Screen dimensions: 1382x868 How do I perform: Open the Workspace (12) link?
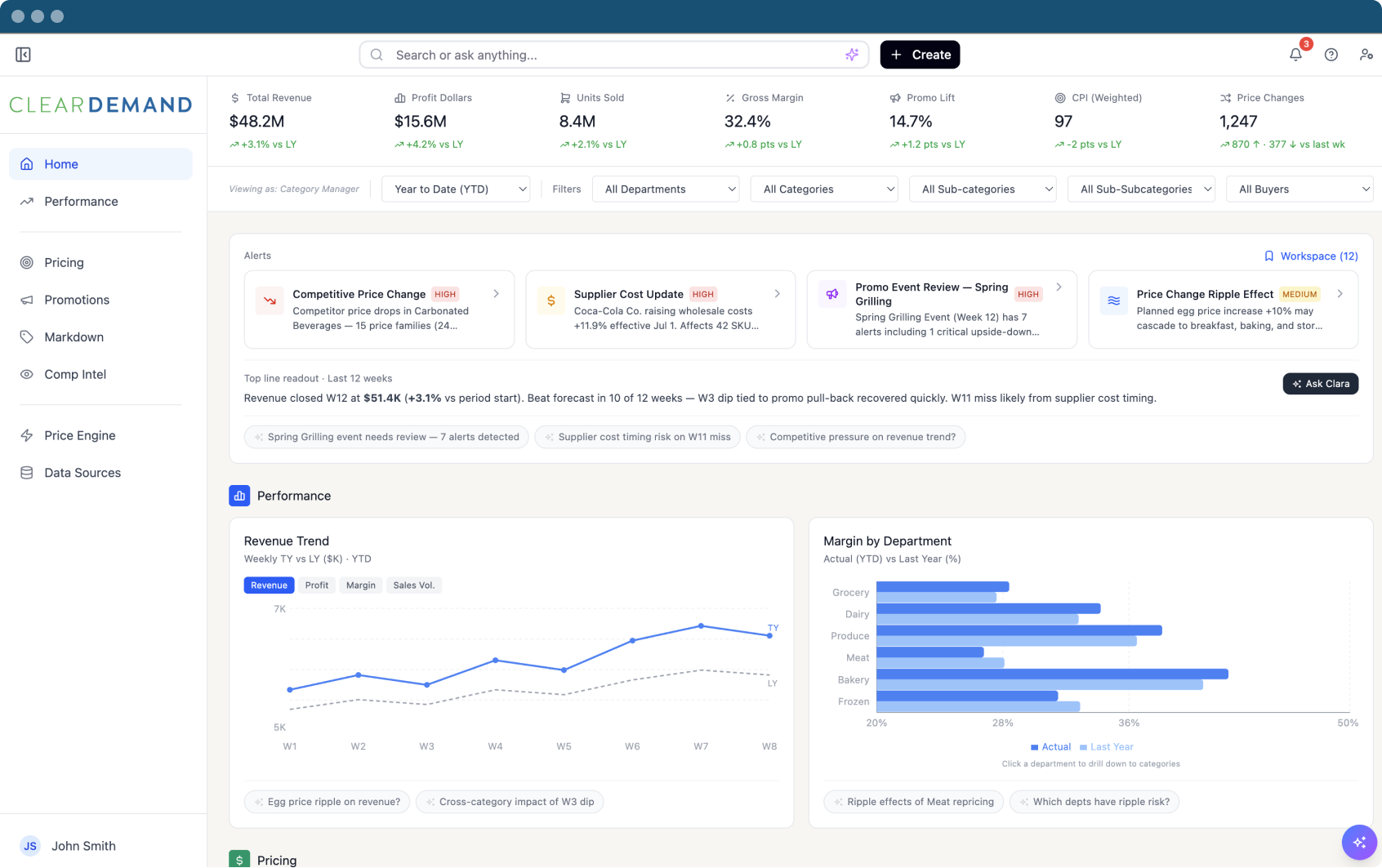coord(1311,256)
